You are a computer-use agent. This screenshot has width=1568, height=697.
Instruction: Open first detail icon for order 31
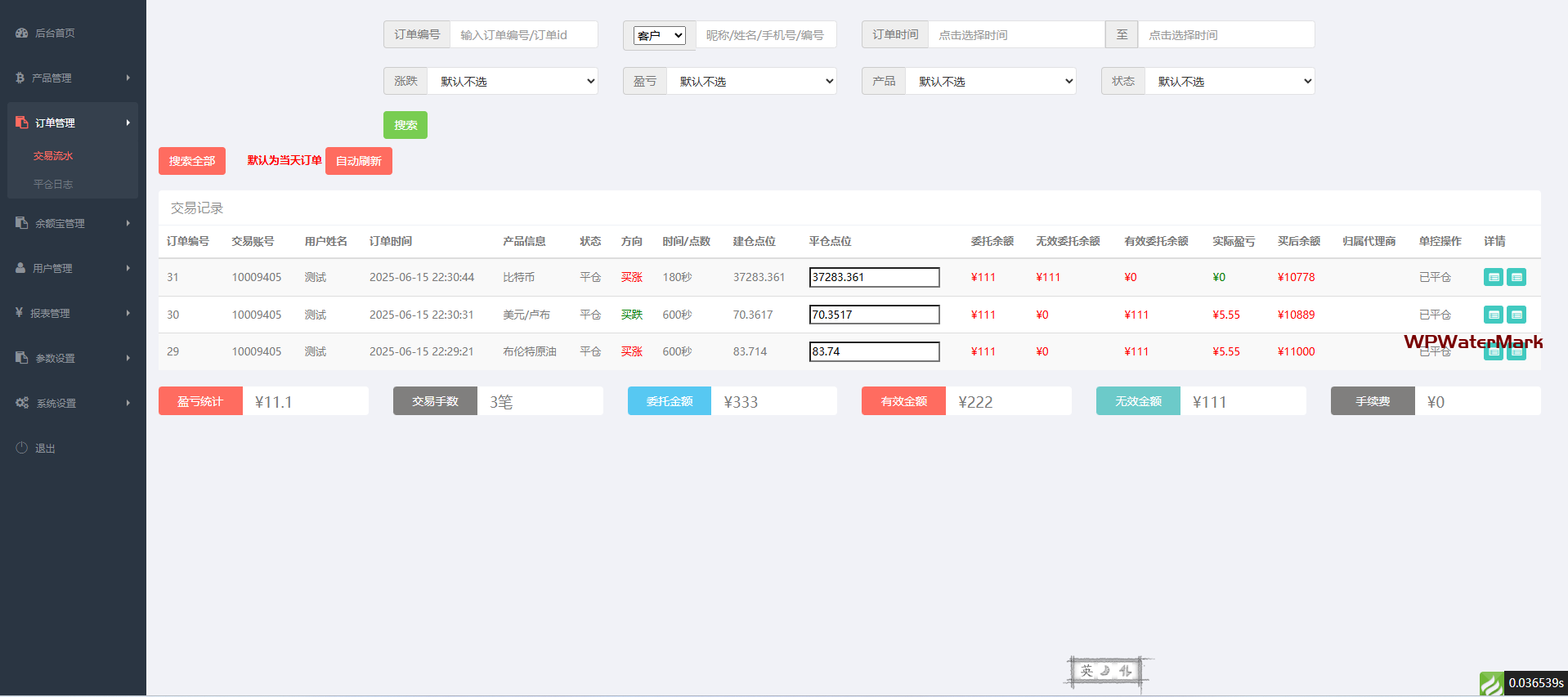(x=1493, y=278)
